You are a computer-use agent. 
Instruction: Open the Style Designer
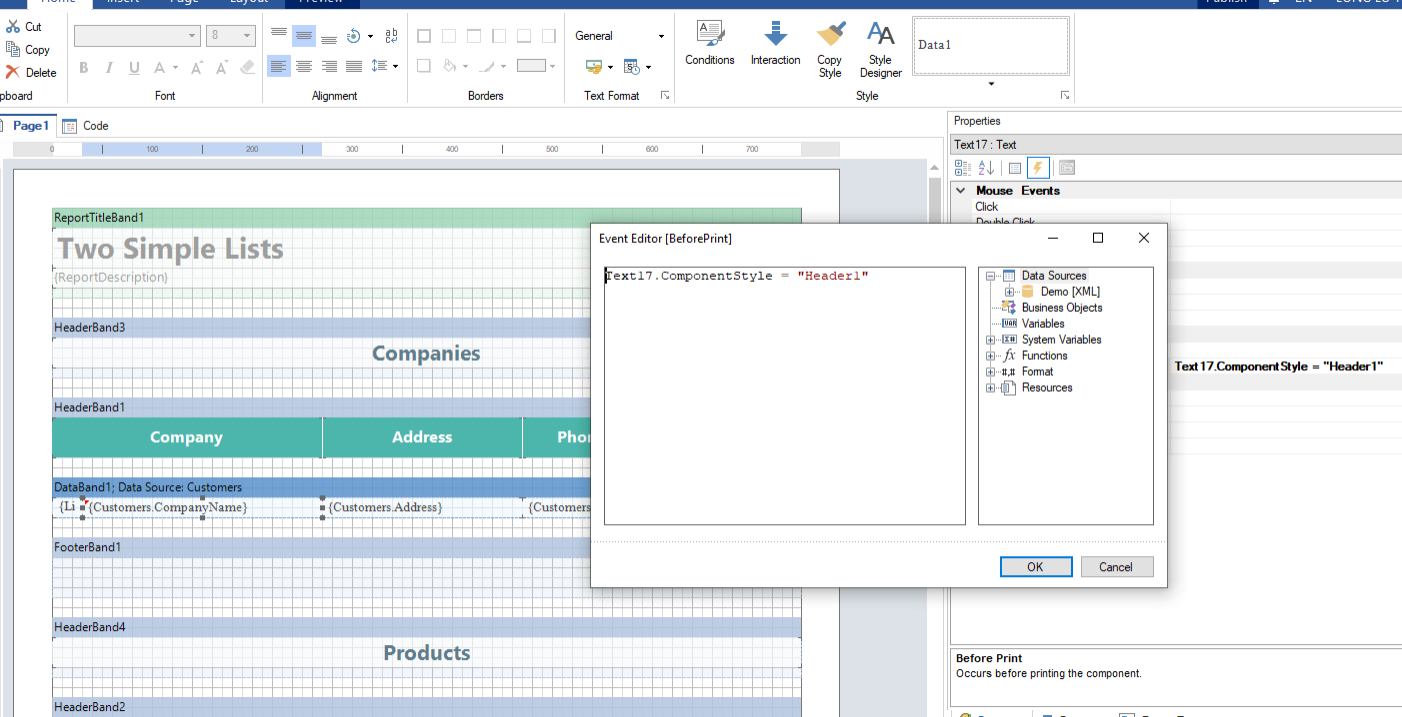pos(880,49)
